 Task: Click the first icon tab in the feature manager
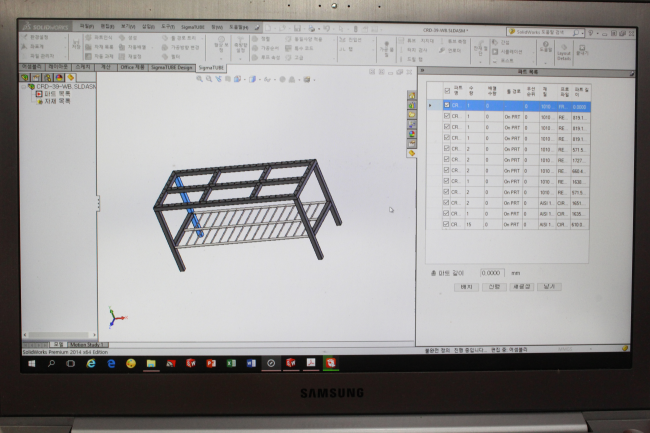[24, 77]
